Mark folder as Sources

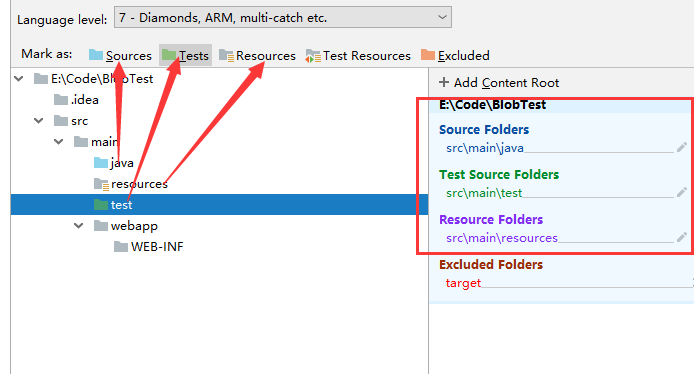[120, 55]
